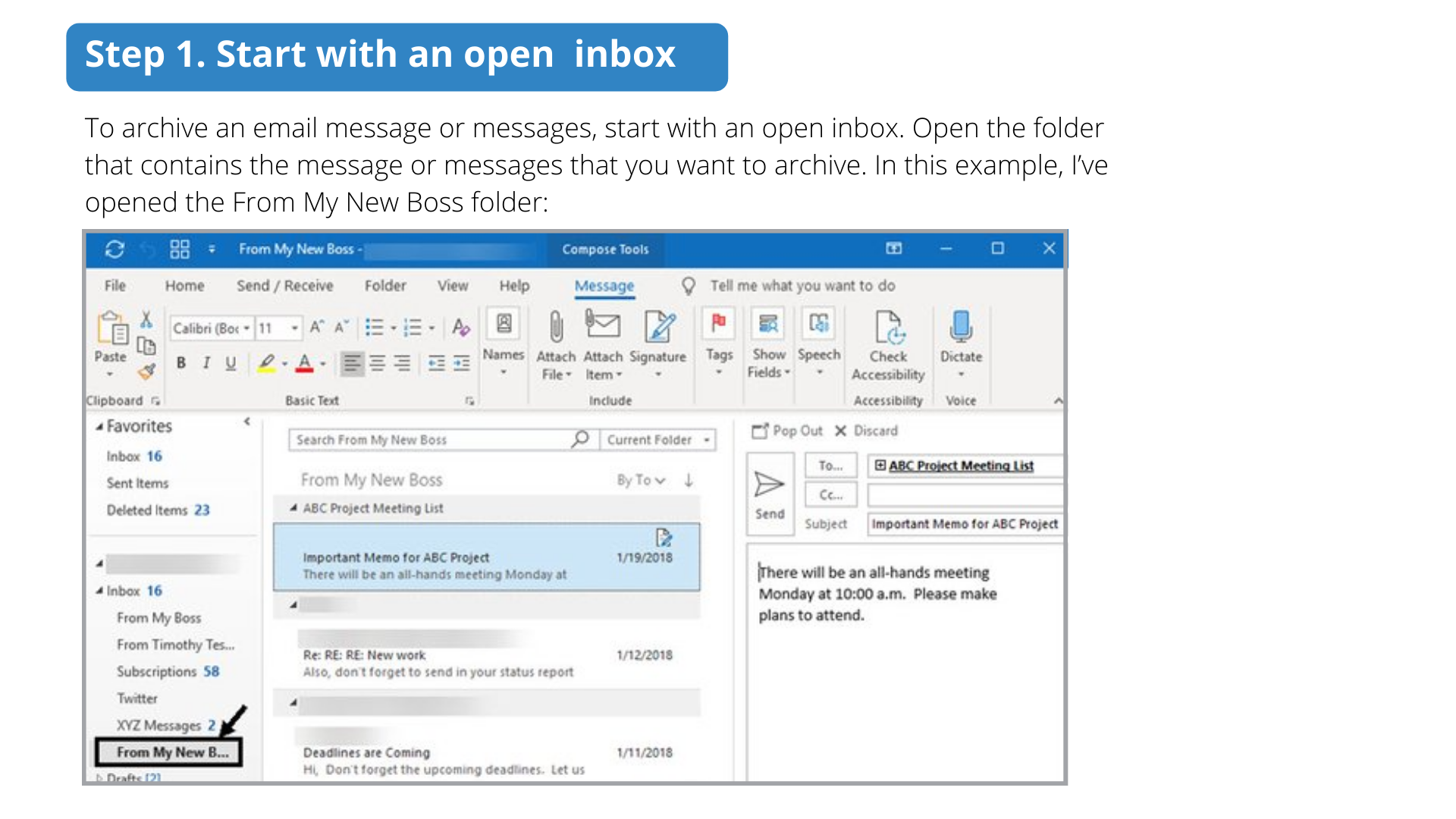Open the font color dropdown arrow
This screenshot has height=819, width=1456.
coord(323,364)
